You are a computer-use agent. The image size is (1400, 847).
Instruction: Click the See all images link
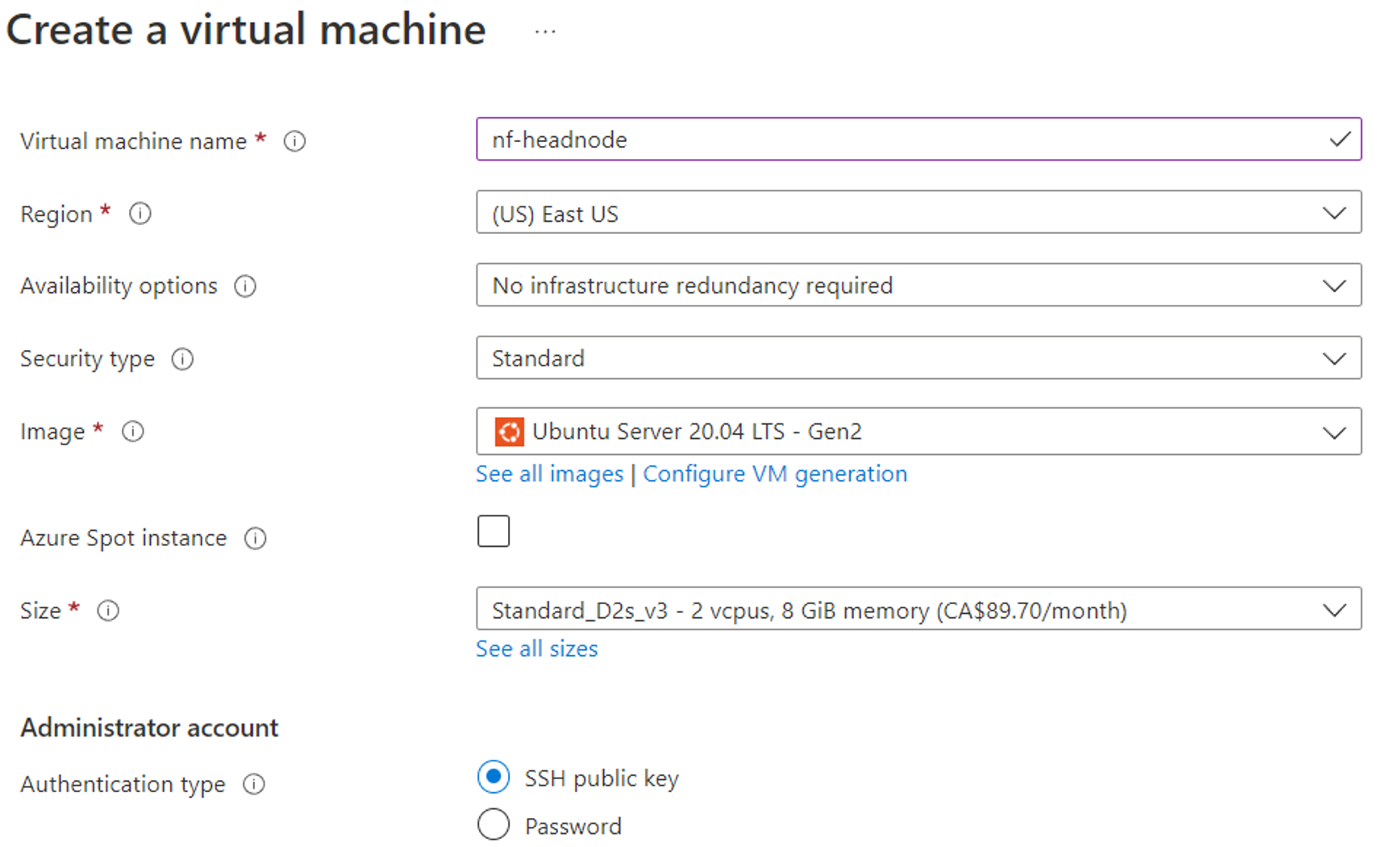point(549,474)
